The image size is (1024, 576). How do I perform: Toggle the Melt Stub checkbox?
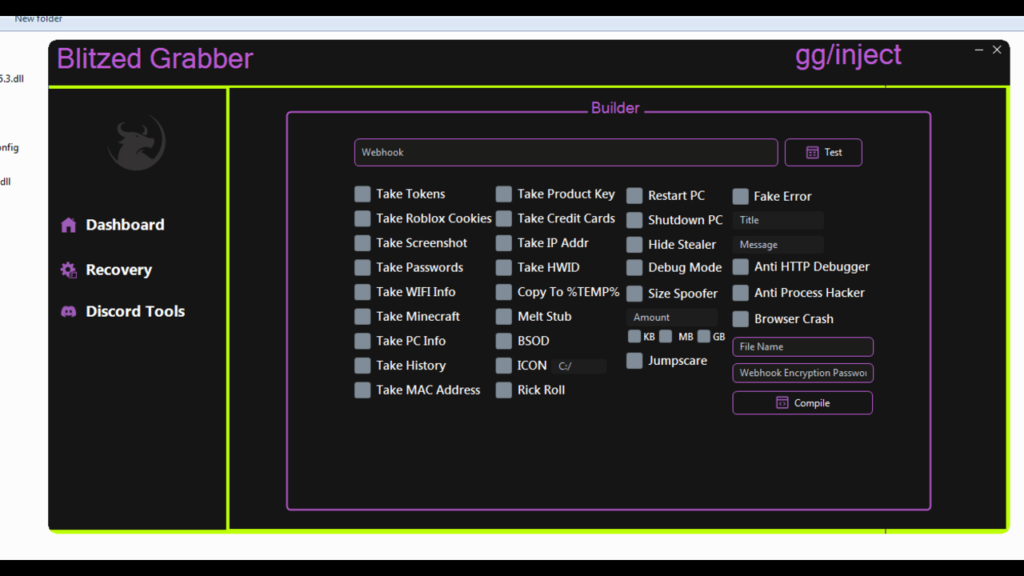pyautogui.click(x=504, y=316)
